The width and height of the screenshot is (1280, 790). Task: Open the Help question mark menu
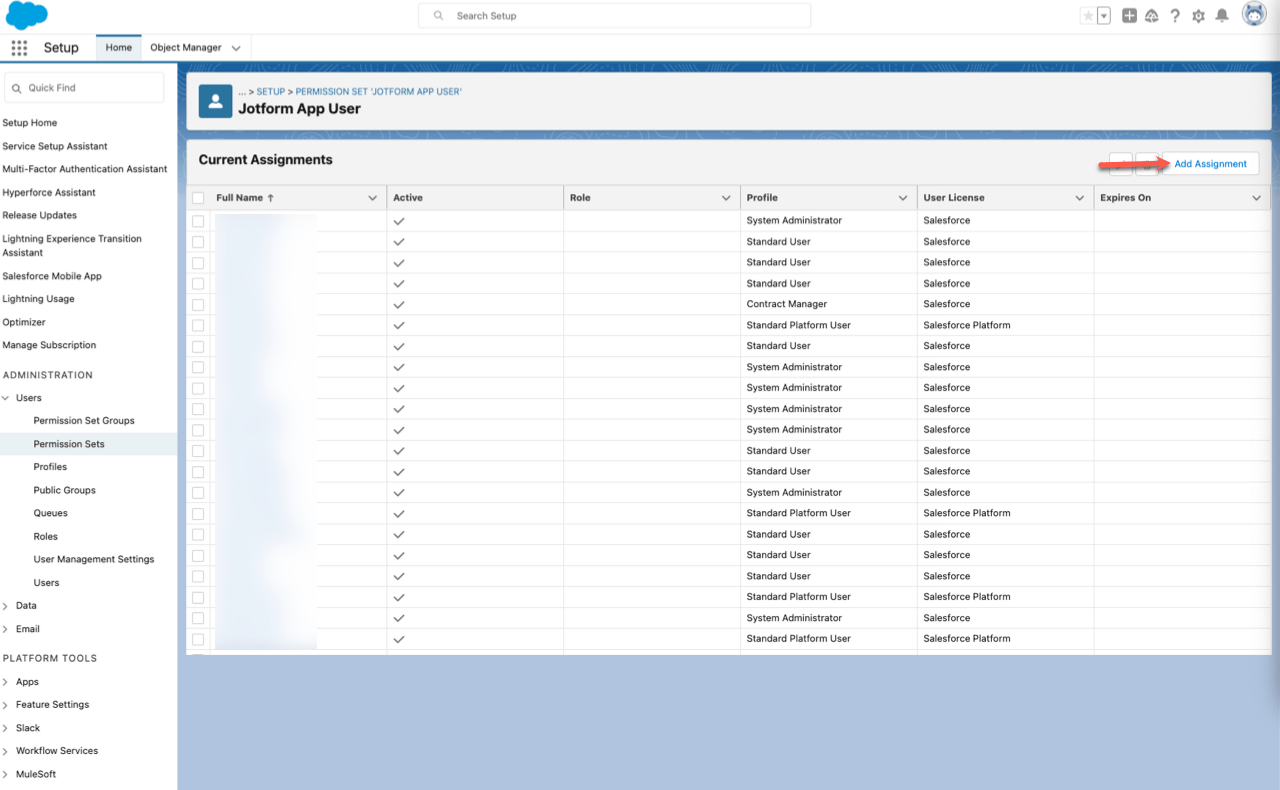[x=1175, y=16]
